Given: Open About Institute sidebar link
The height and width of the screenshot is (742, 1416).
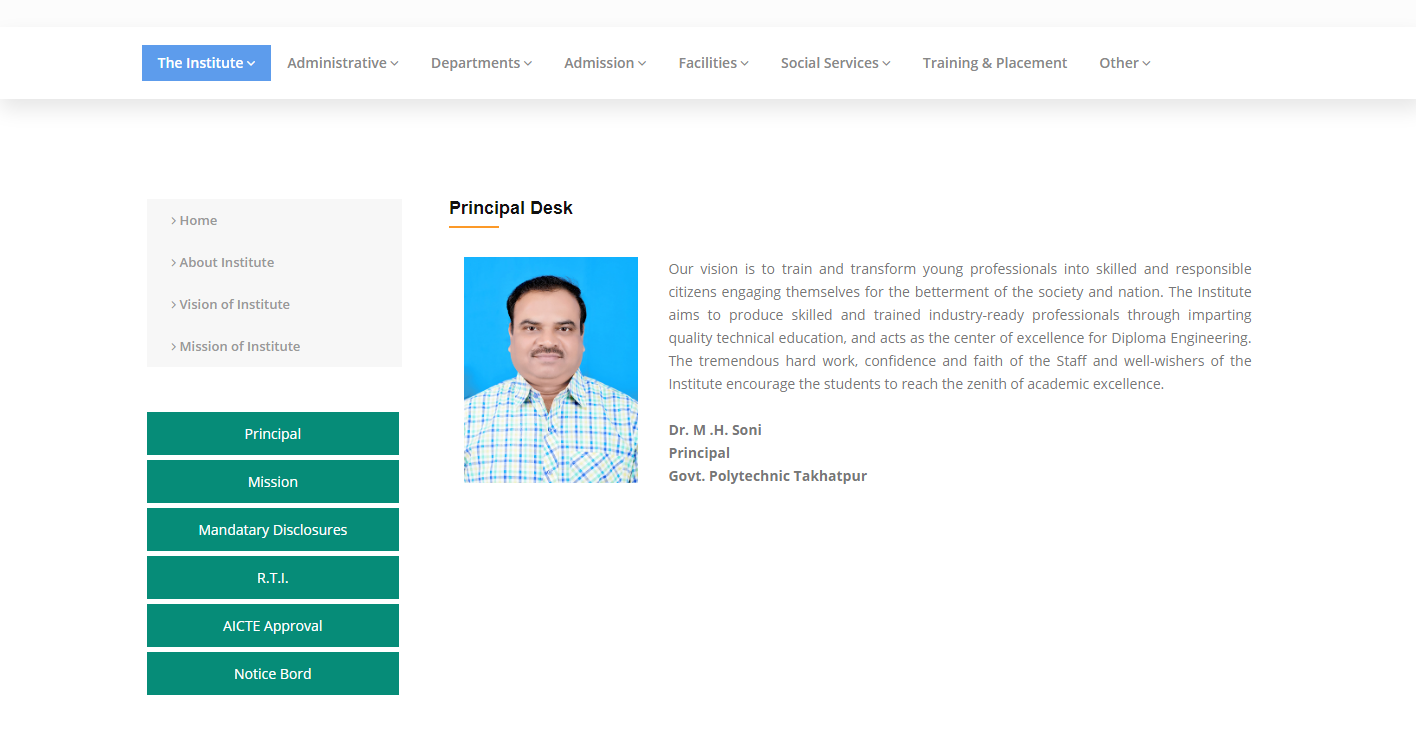Looking at the screenshot, I should pyautogui.click(x=226, y=263).
